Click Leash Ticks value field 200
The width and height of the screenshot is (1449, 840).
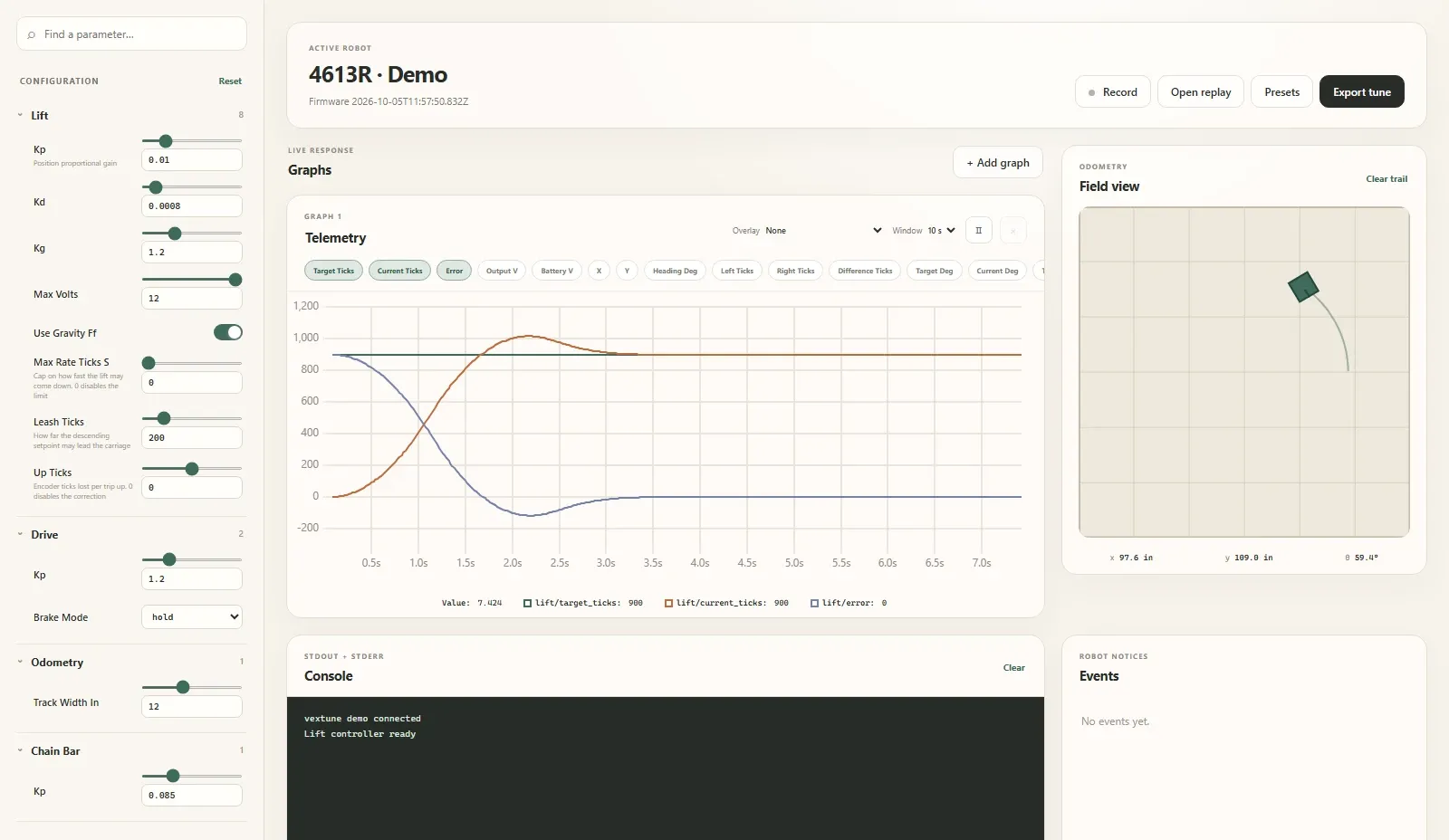point(192,438)
